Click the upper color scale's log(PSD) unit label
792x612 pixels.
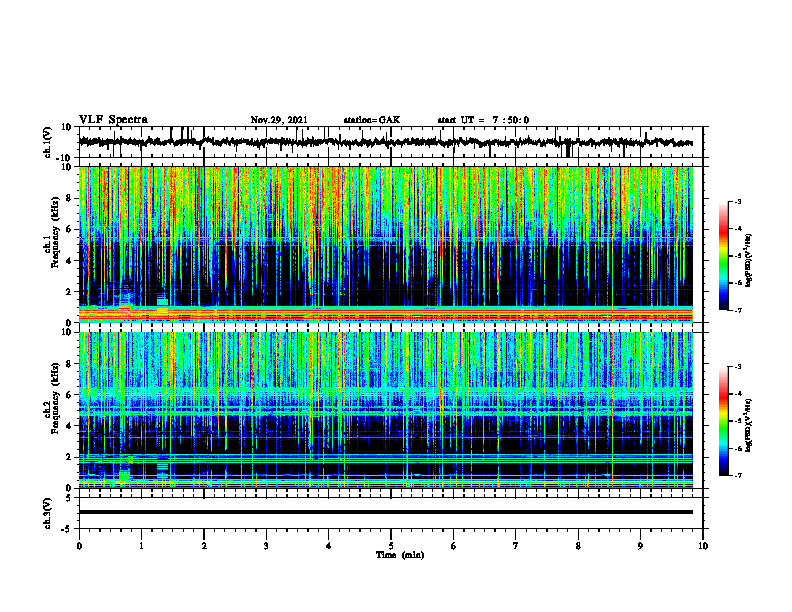tap(749, 261)
